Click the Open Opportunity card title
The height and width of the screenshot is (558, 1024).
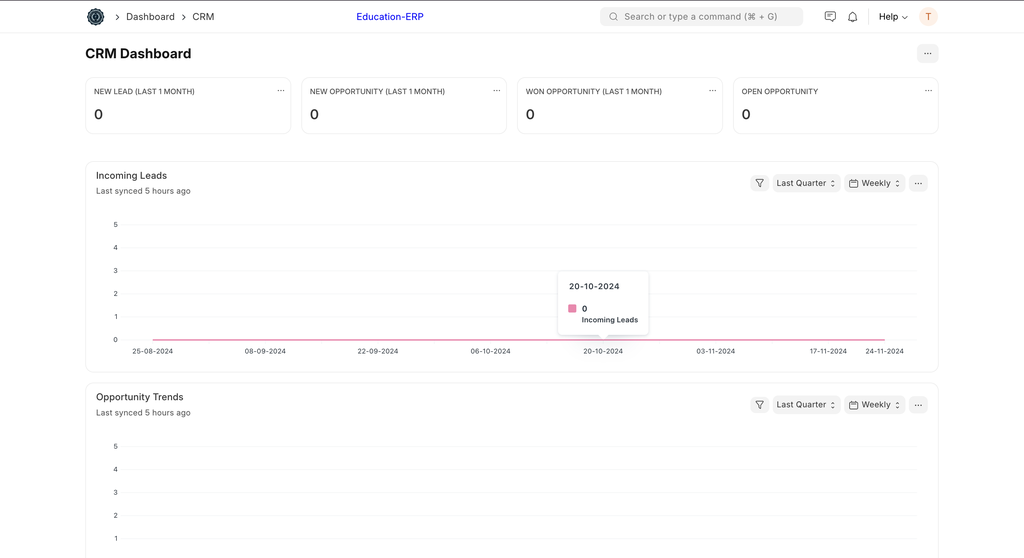click(780, 91)
